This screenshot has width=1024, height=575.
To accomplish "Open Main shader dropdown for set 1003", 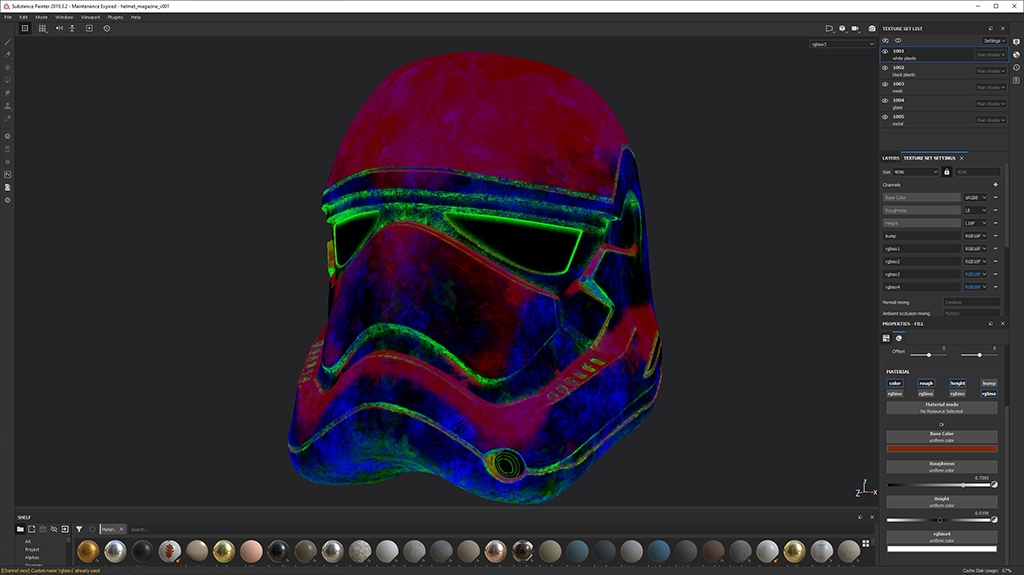I will coord(991,88).
